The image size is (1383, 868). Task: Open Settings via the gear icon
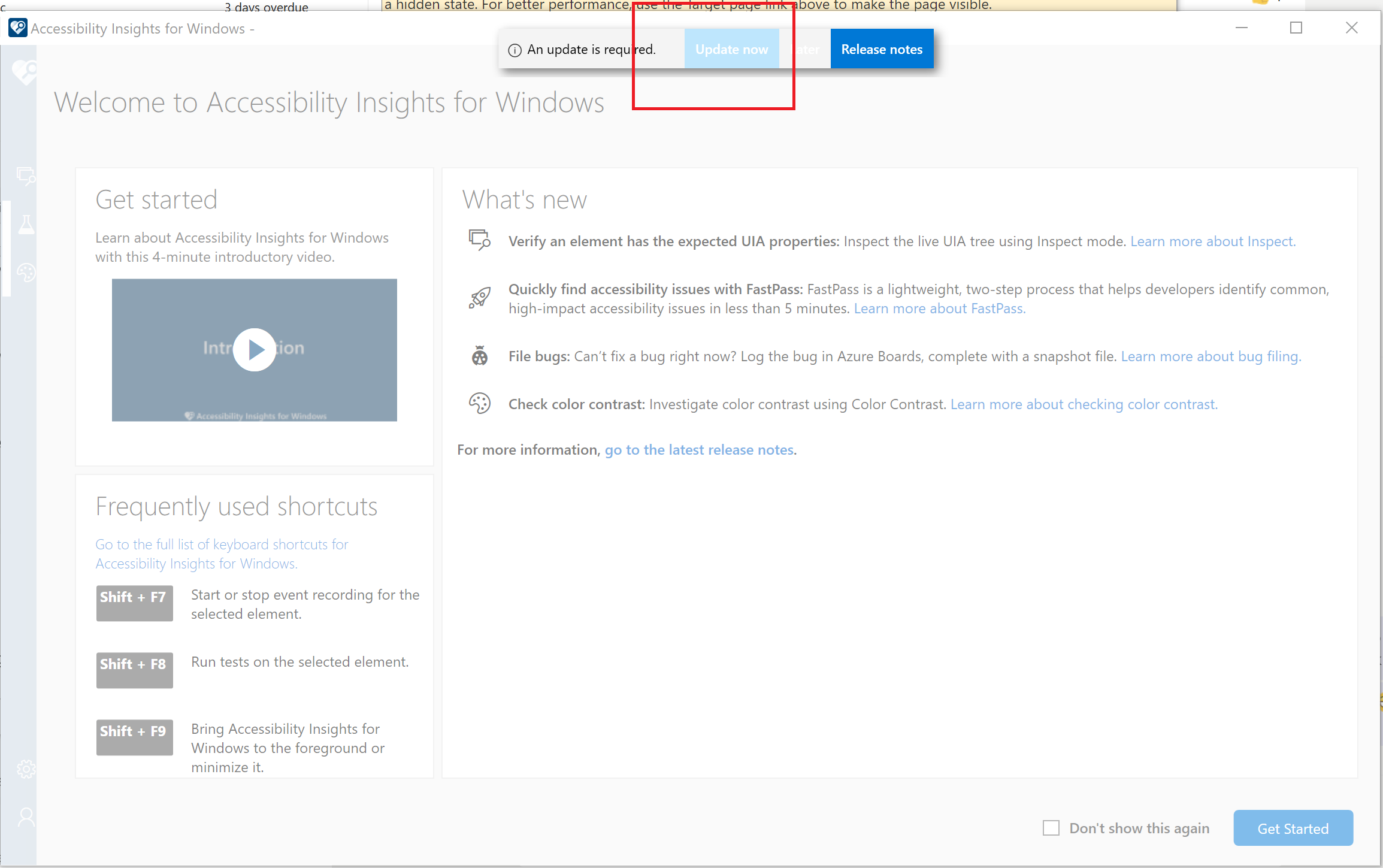(26, 769)
